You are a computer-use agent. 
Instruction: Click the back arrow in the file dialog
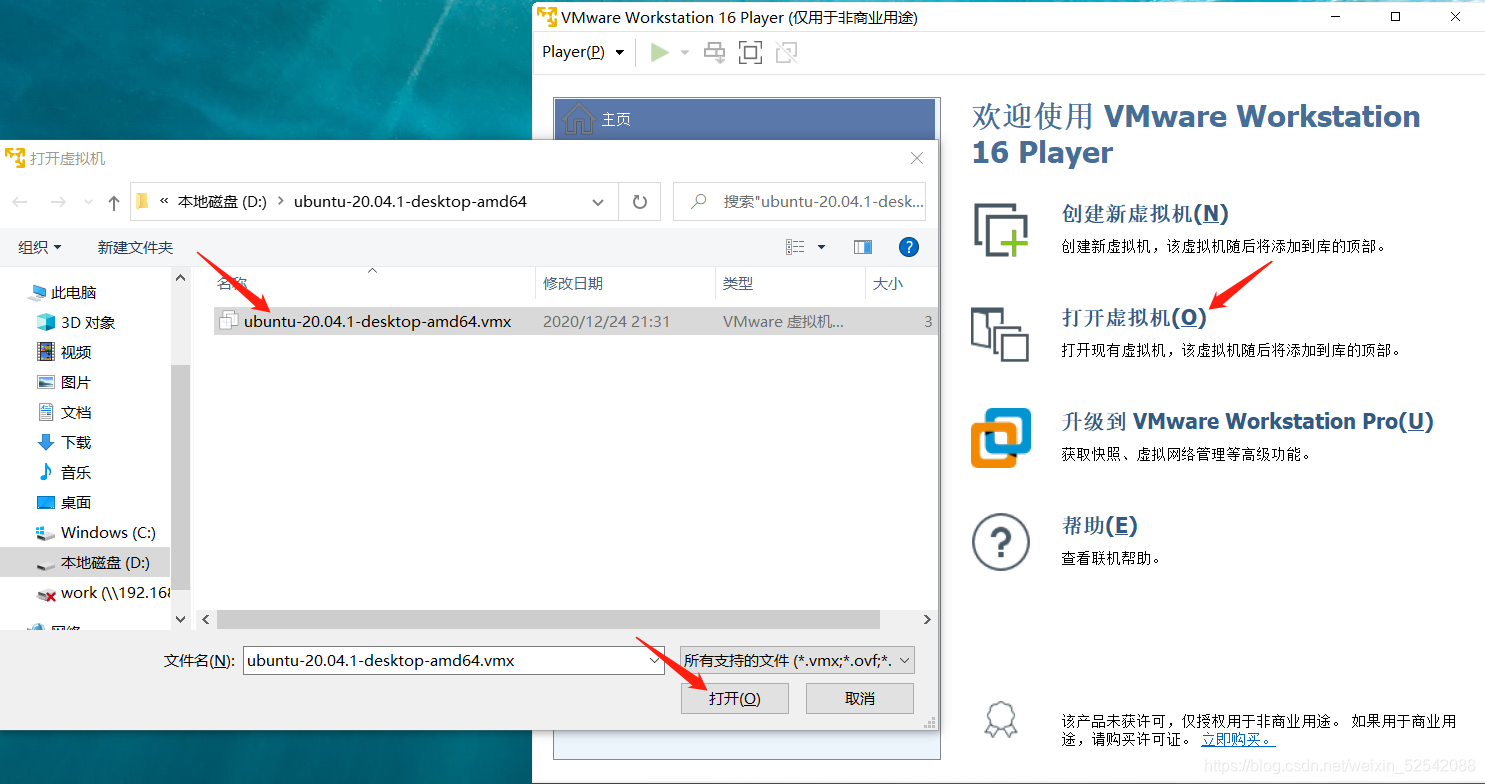[x=20, y=202]
